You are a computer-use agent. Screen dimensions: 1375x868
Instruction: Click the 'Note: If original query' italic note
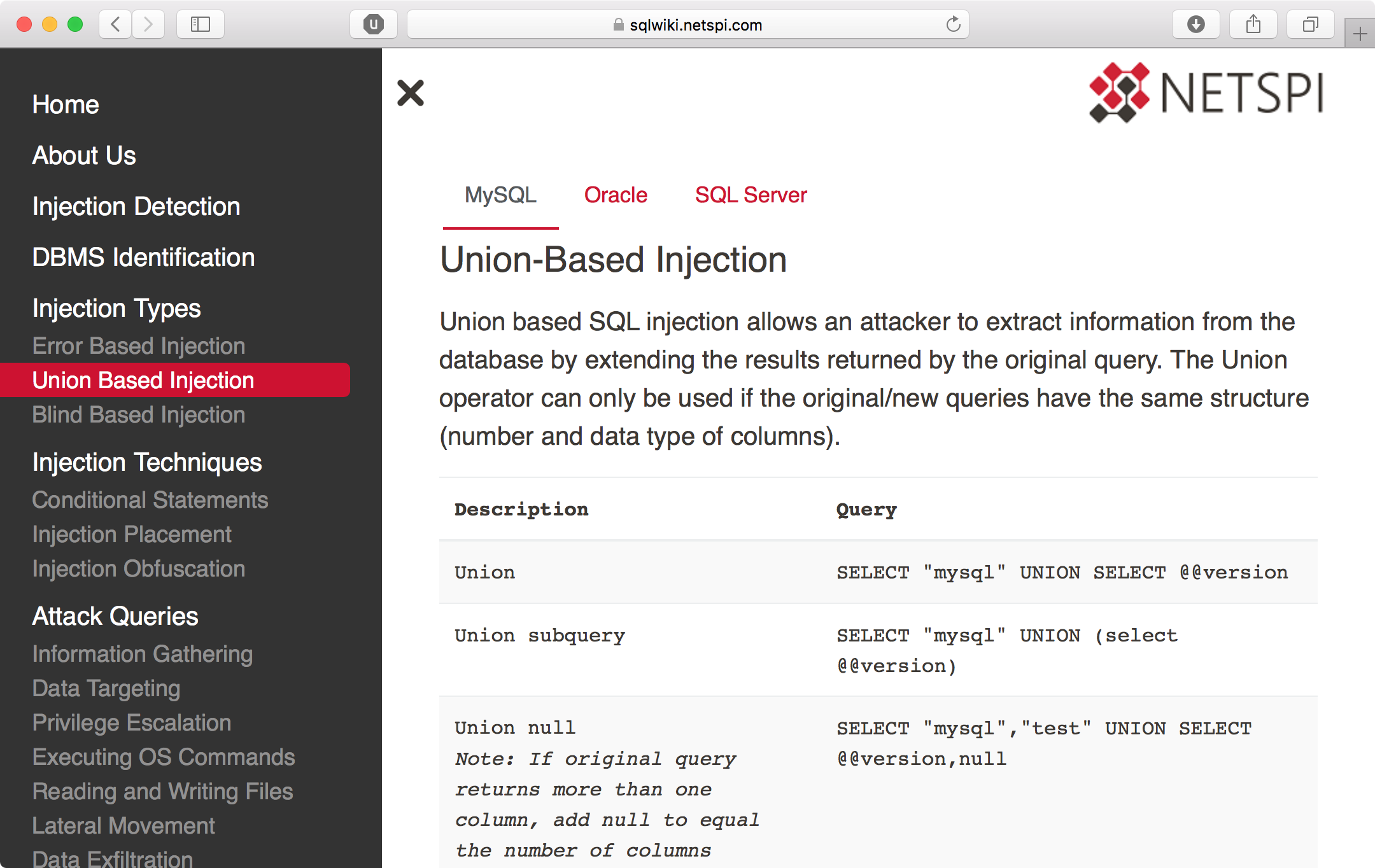(607, 804)
